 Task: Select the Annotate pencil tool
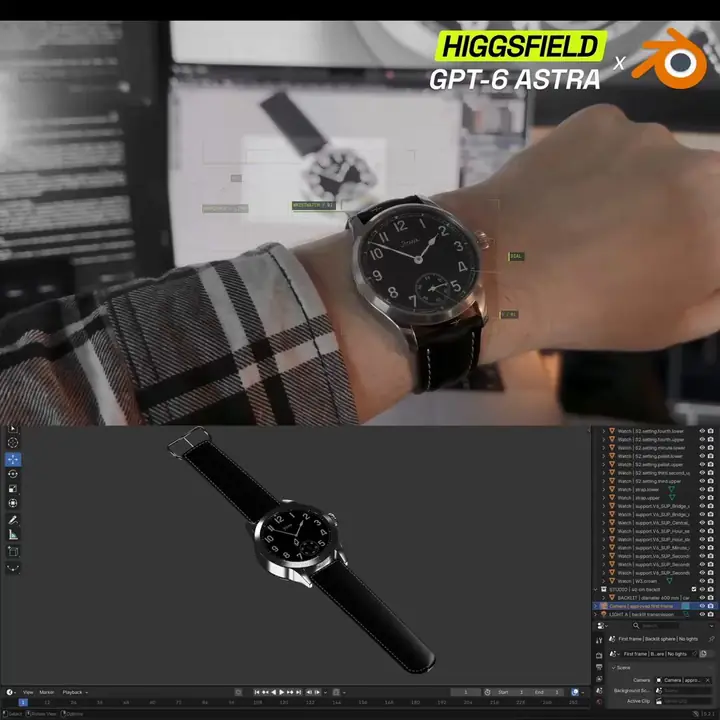(x=13, y=520)
